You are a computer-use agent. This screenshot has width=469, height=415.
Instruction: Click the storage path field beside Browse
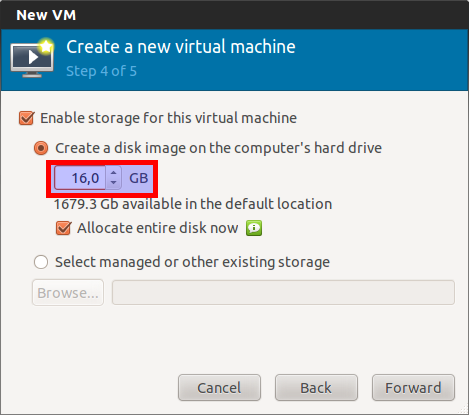pyautogui.click(x=283, y=293)
